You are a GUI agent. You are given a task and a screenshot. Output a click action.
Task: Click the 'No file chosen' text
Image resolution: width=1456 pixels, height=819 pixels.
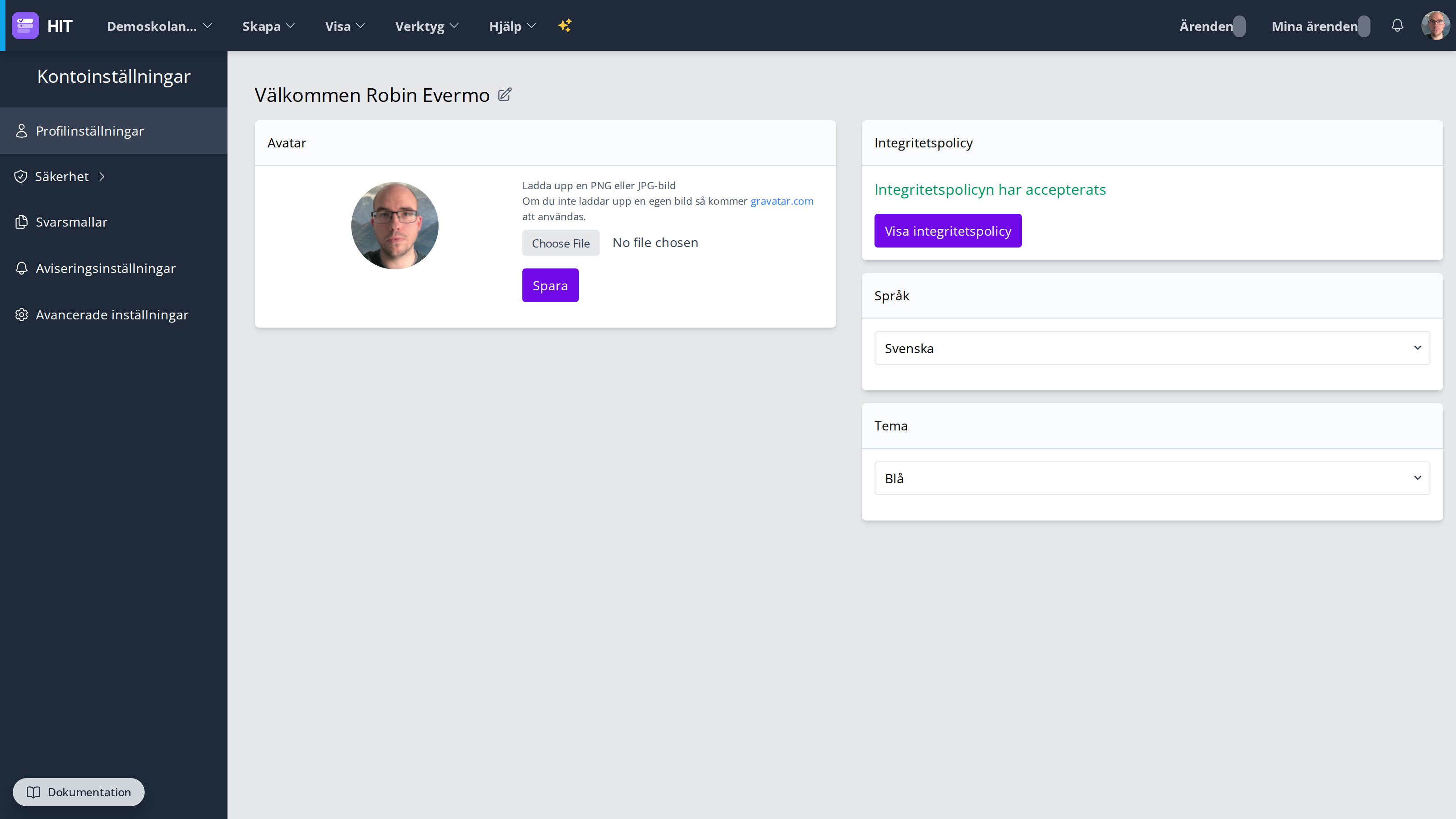pyautogui.click(x=655, y=243)
